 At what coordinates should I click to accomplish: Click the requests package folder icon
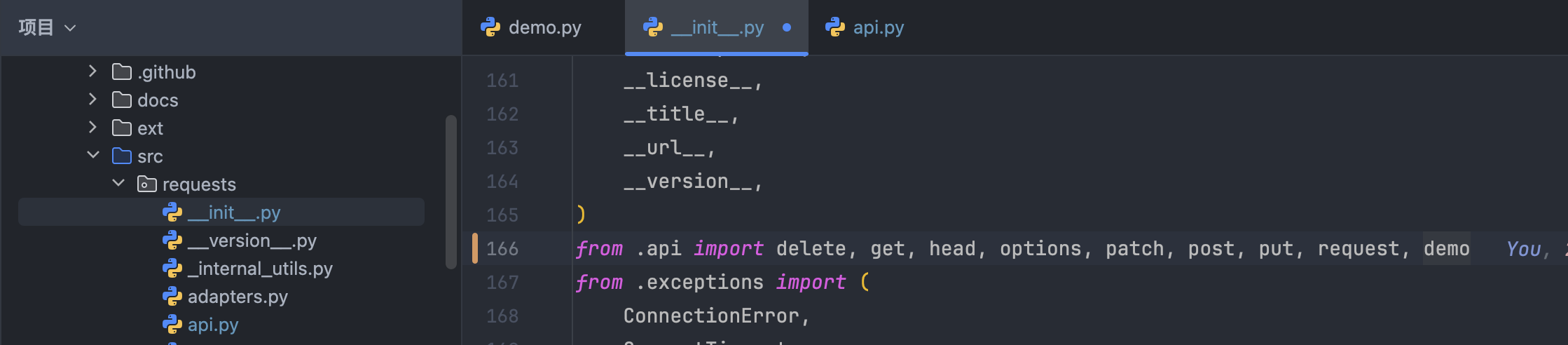(x=146, y=184)
